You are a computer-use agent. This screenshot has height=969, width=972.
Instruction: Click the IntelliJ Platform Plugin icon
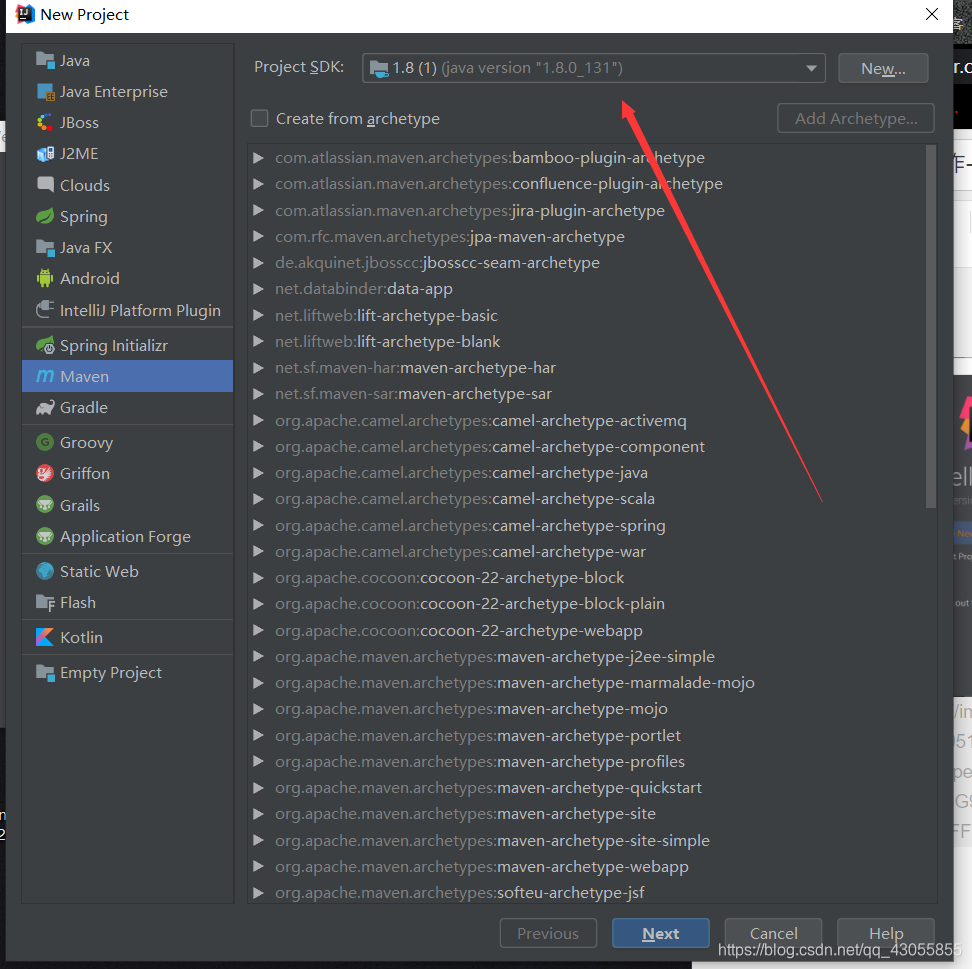(45, 309)
